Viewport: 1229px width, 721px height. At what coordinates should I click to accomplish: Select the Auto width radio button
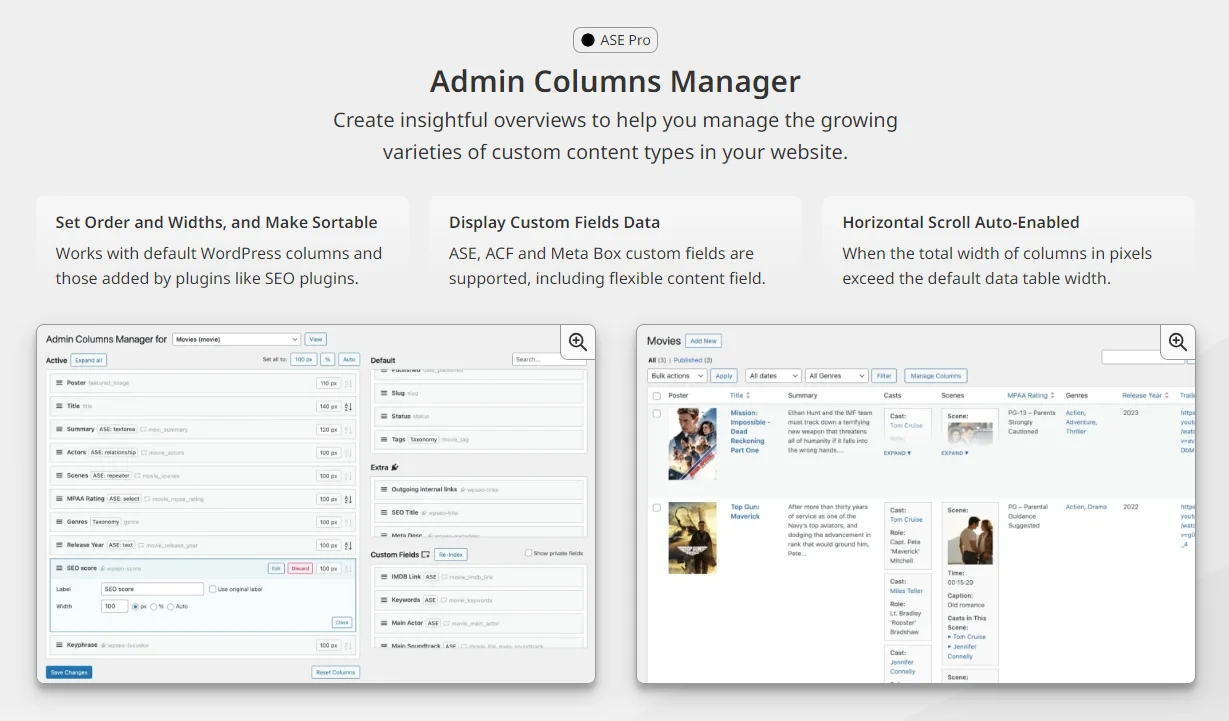pos(171,606)
